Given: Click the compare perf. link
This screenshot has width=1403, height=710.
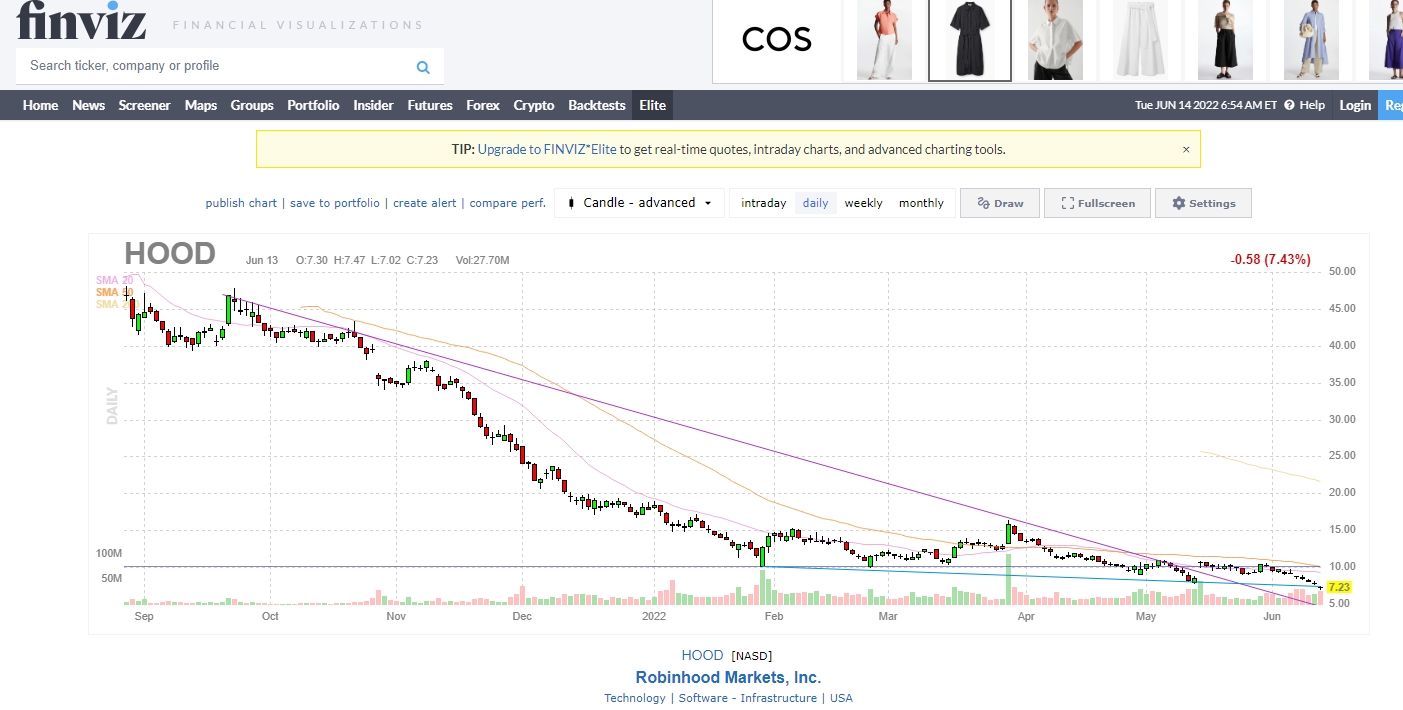Looking at the screenshot, I should click(508, 203).
